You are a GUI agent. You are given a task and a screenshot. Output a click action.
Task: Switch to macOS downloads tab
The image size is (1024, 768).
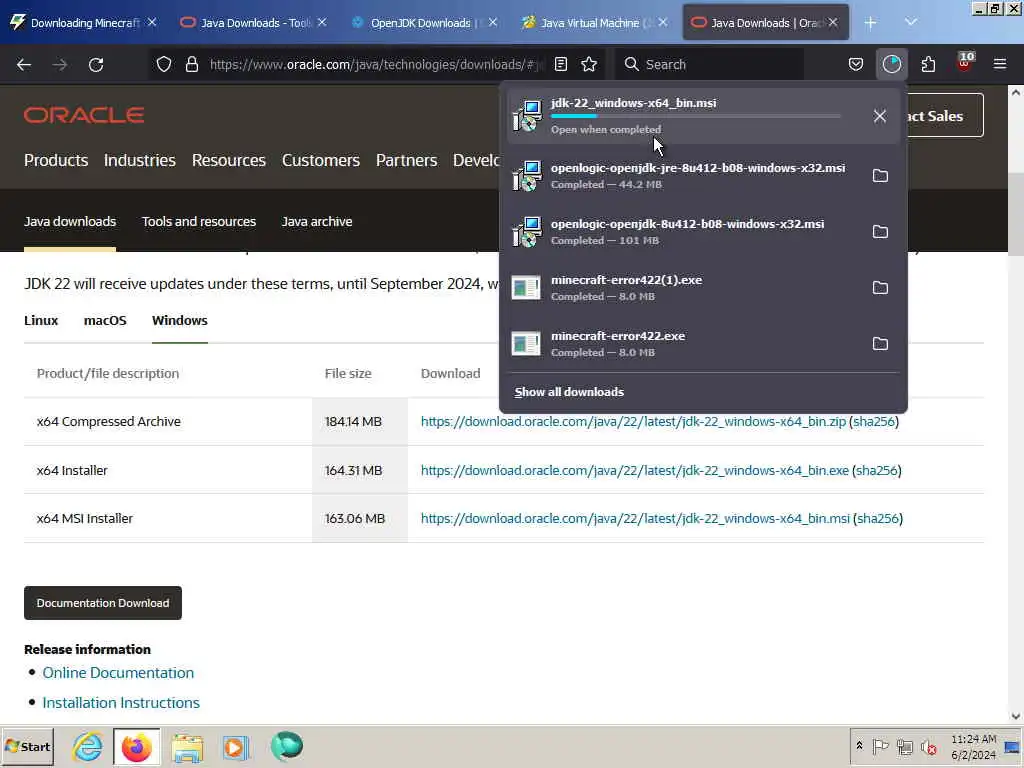point(105,321)
